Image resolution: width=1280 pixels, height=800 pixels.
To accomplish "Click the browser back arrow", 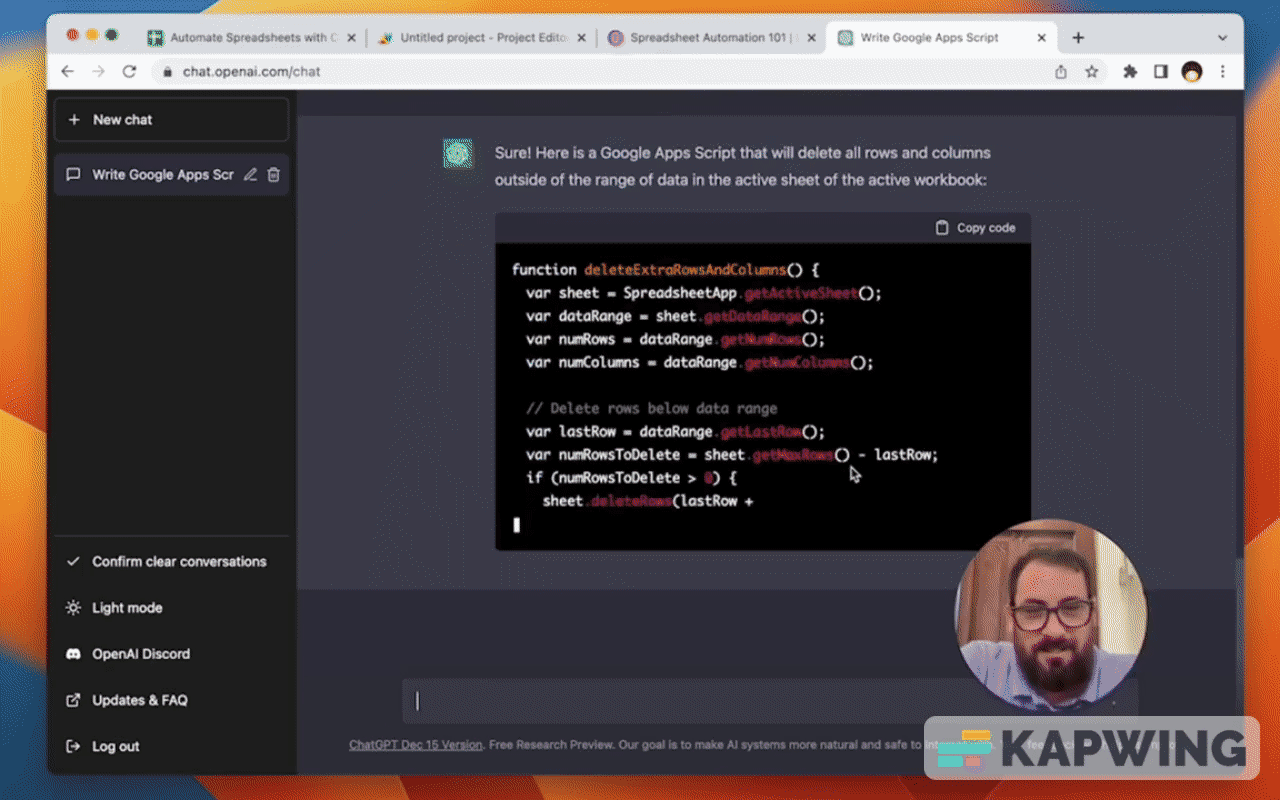I will pyautogui.click(x=68, y=72).
